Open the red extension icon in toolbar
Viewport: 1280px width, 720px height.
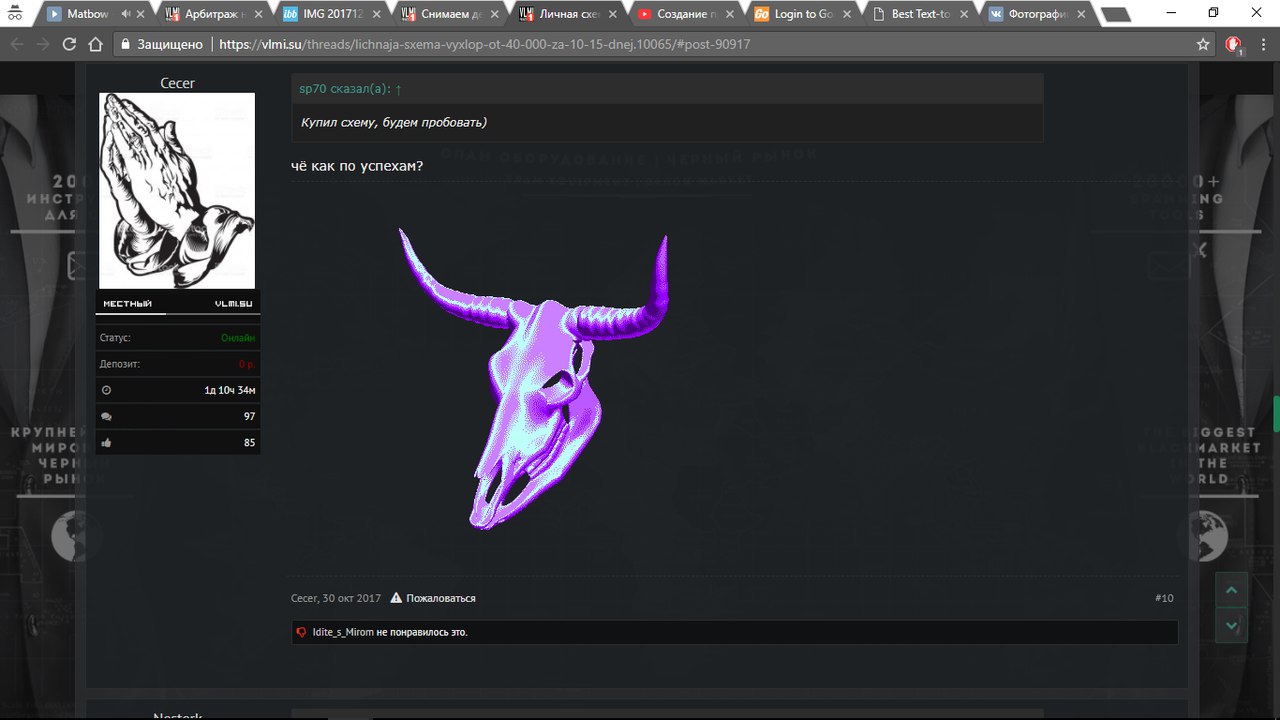(x=1233, y=44)
